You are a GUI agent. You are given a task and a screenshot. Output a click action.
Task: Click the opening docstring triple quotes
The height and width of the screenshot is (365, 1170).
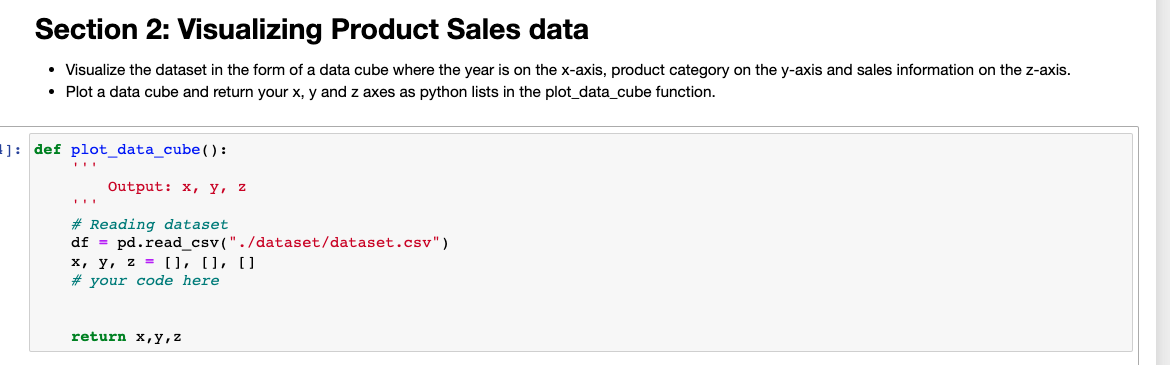pos(80,166)
